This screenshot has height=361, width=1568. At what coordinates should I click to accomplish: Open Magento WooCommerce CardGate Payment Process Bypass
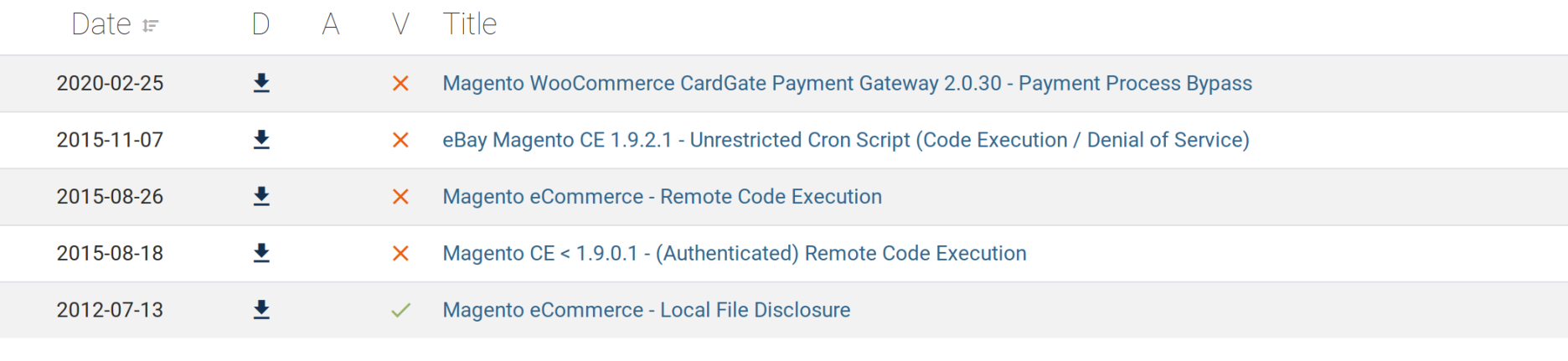click(847, 83)
